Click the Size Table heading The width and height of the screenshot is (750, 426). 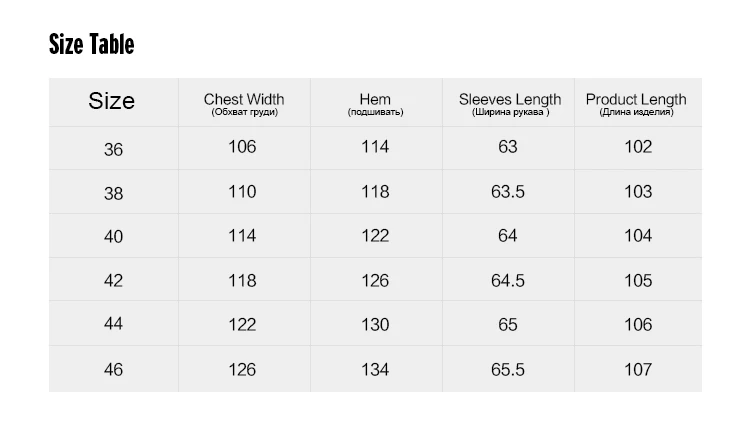[x=91, y=44]
